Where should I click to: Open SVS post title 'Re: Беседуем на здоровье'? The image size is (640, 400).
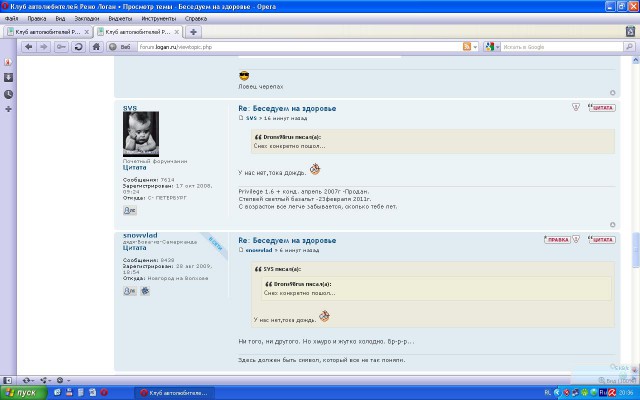click(x=287, y=108)
